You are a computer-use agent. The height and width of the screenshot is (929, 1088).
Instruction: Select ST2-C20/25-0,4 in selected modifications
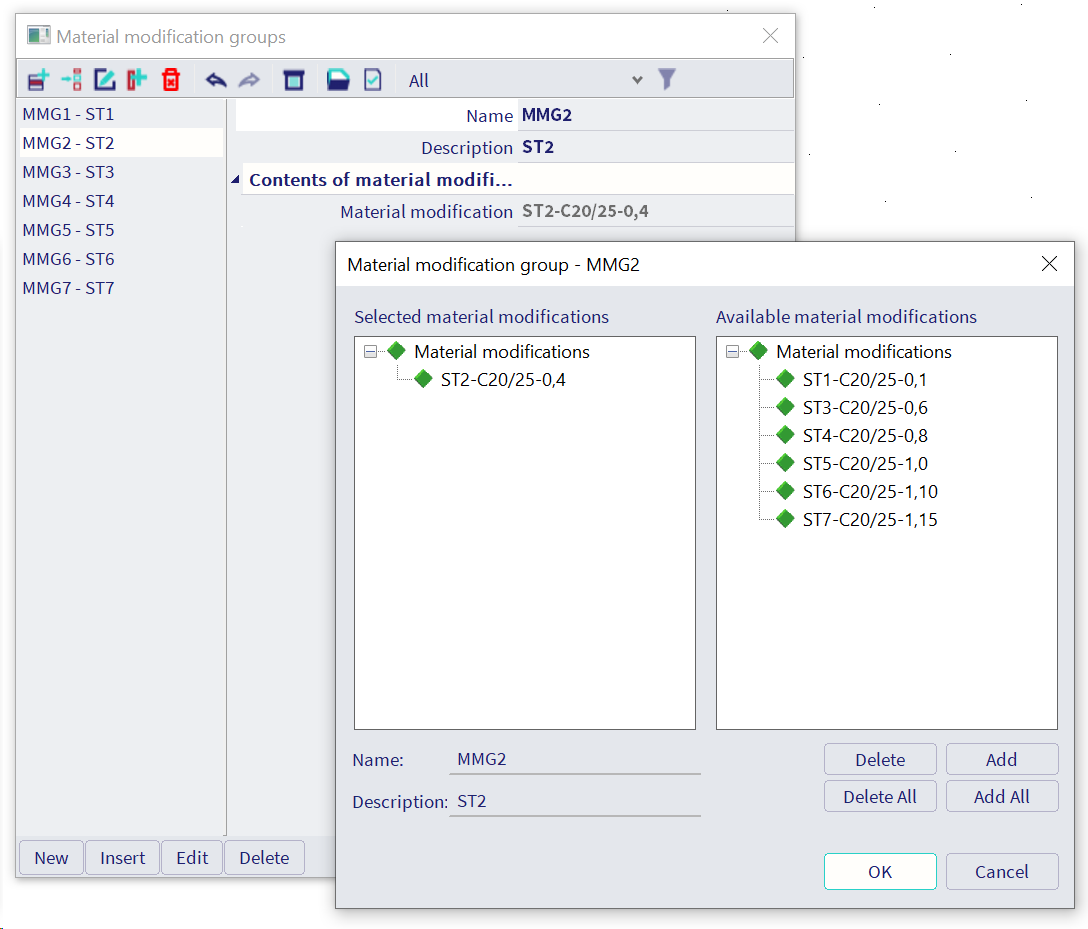(x=502, y=380)
